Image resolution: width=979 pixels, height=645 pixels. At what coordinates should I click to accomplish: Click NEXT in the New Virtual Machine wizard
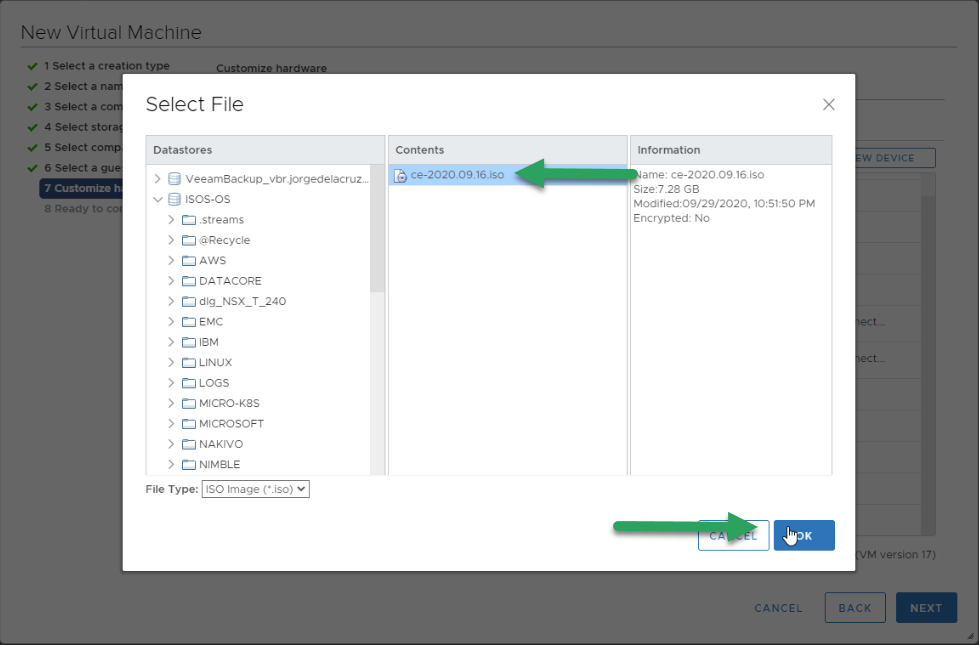coord(926,608)
